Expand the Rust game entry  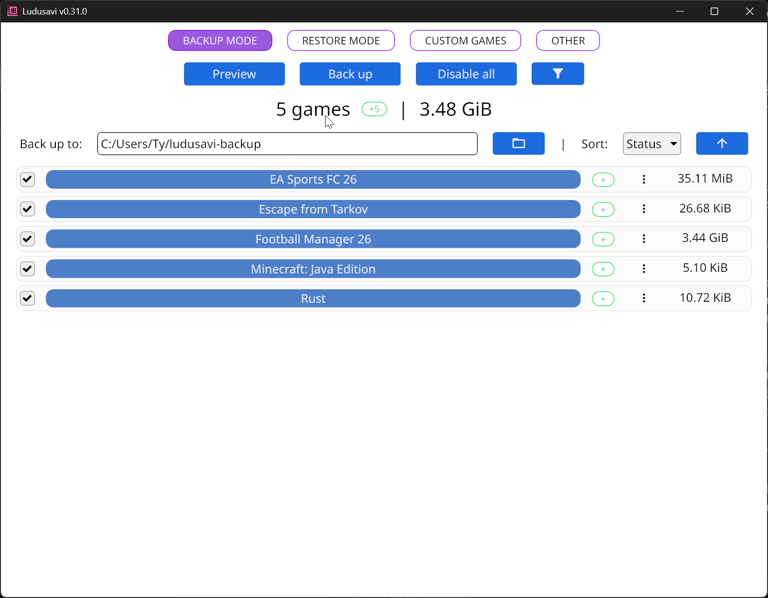click(313, 298)
